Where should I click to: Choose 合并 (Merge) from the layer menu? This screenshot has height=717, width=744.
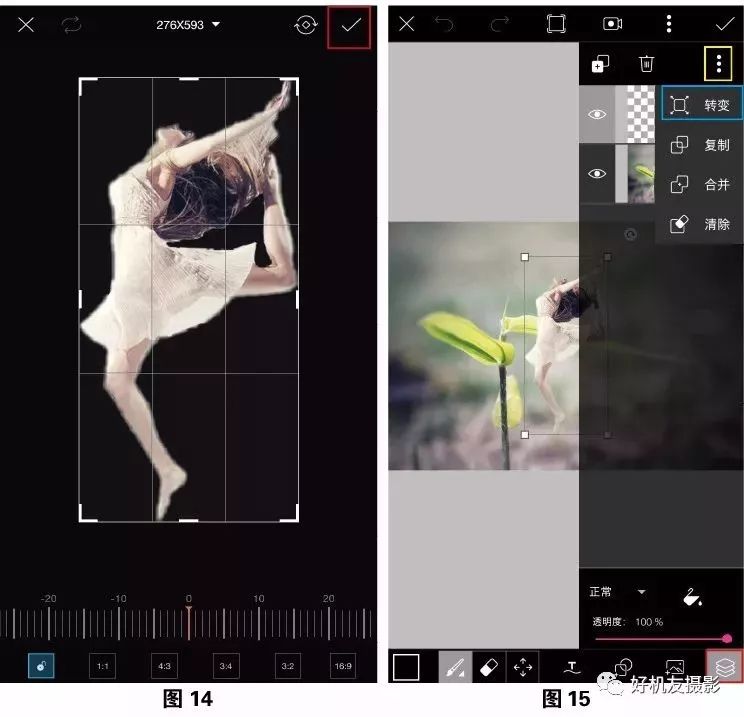[700, 184]
